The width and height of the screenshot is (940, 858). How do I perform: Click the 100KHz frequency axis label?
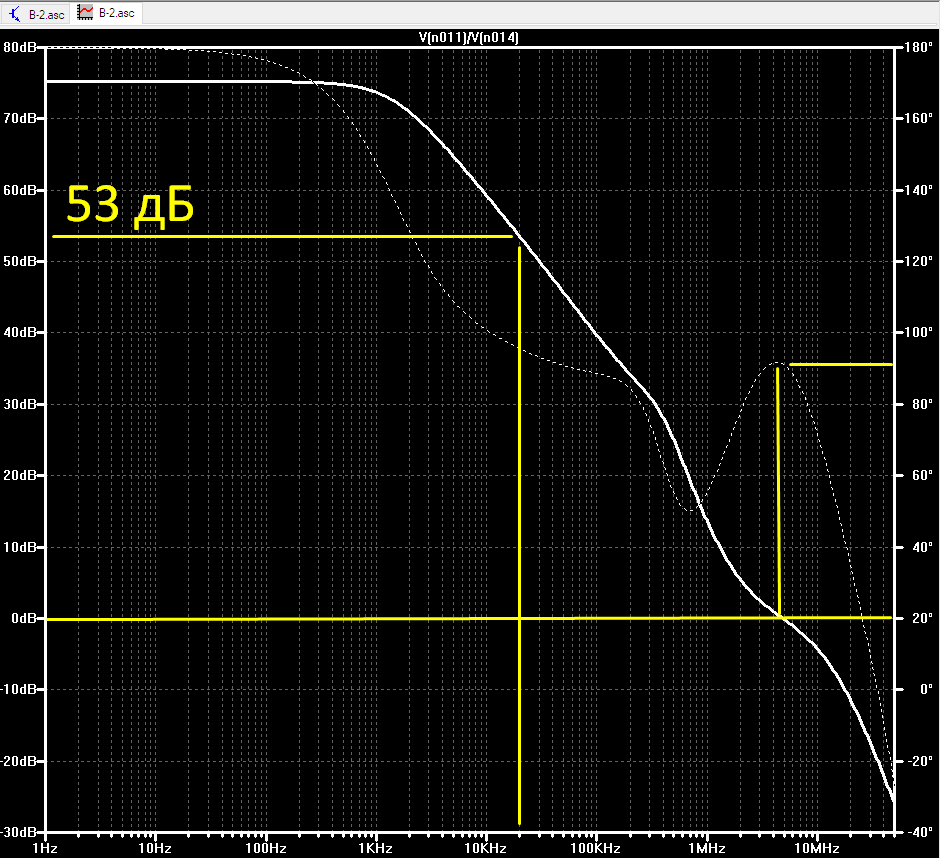point(595,848)
